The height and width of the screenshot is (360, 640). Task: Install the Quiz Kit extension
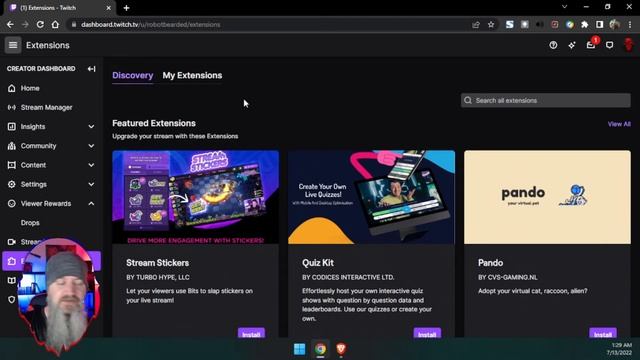tap(427, 333)
